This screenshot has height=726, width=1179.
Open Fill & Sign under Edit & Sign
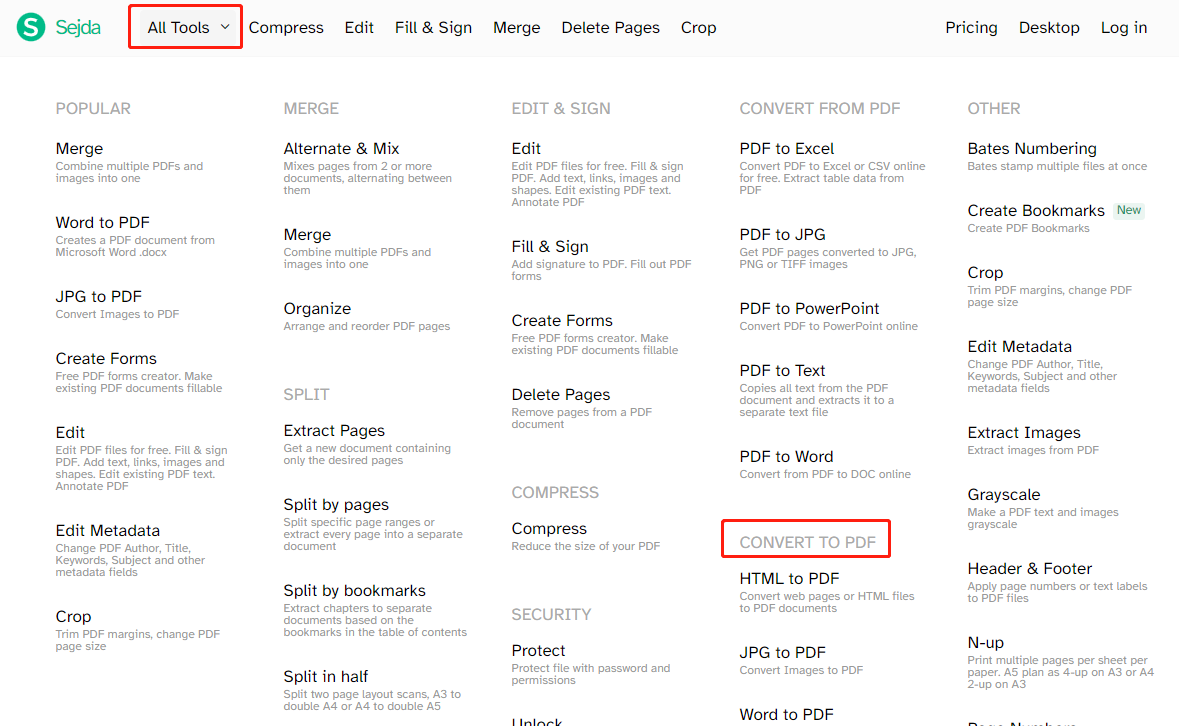point(550,247)
